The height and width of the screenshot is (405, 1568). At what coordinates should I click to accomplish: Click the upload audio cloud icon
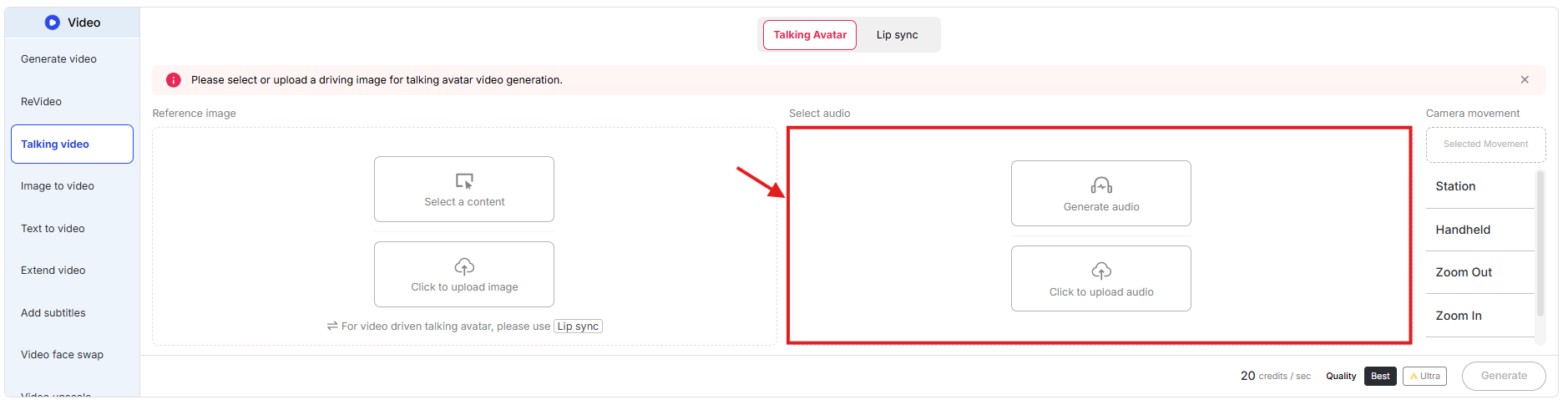coord(1100,271)
